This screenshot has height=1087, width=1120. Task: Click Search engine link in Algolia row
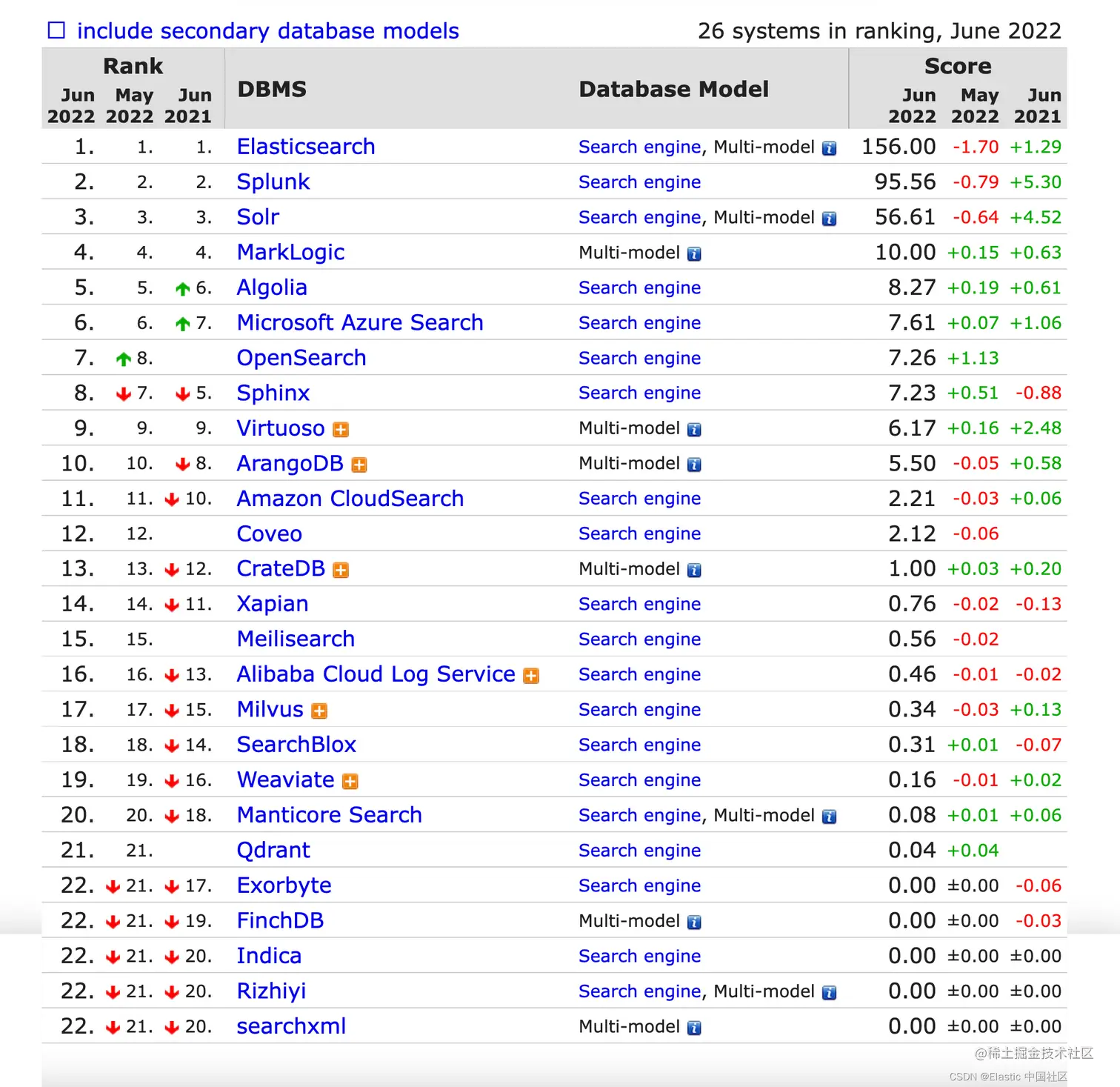(x=640, y=288)
